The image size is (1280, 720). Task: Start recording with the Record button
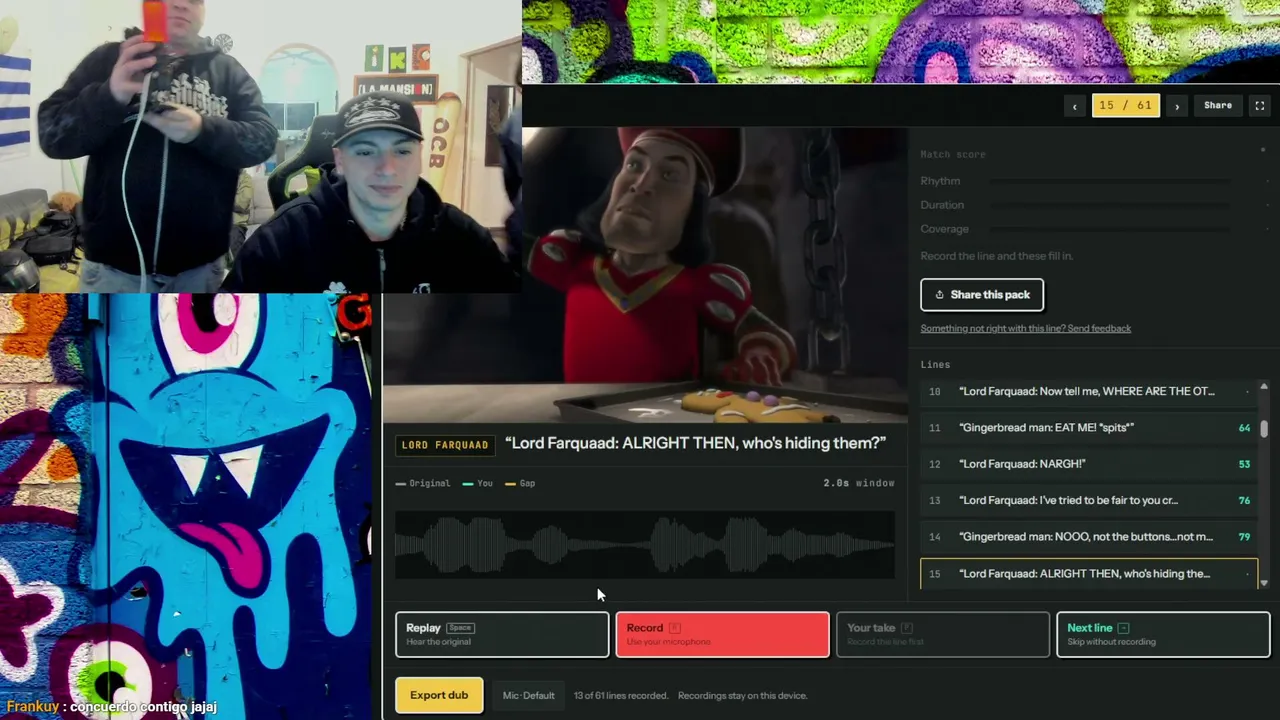(x=722, y=634)
